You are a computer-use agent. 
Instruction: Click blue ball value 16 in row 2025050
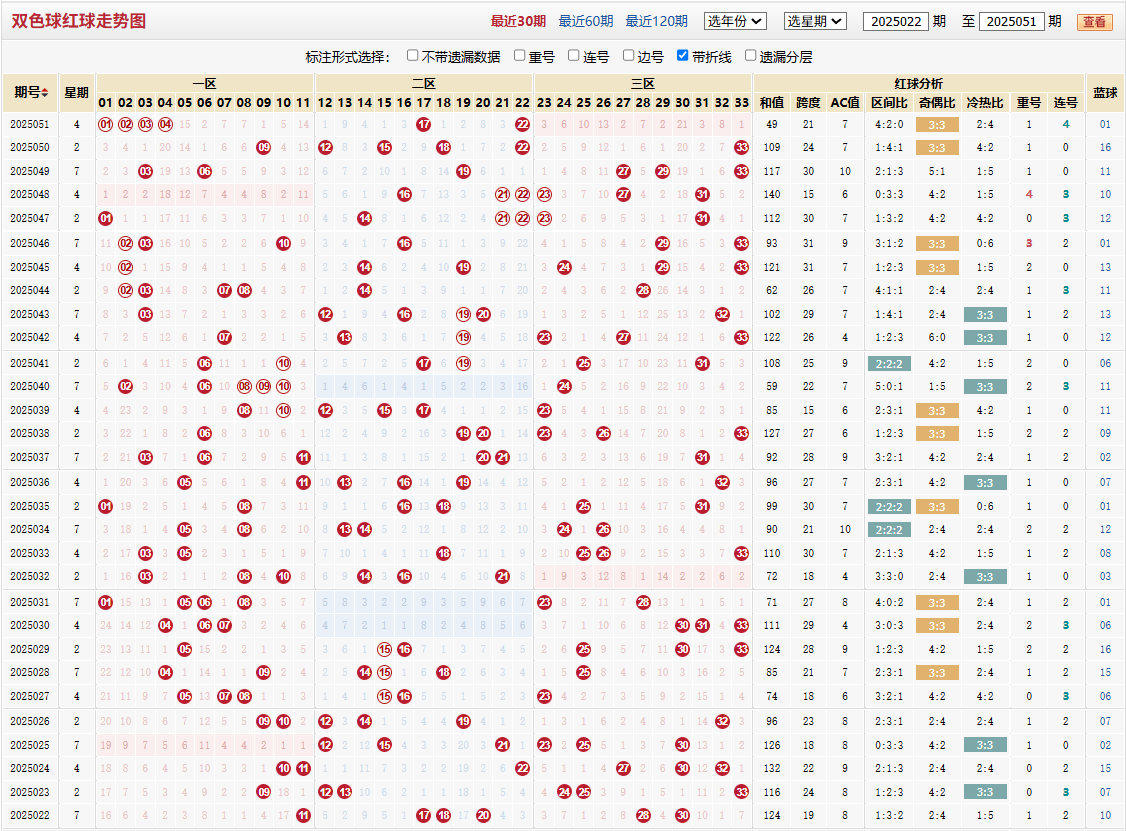1105,147
